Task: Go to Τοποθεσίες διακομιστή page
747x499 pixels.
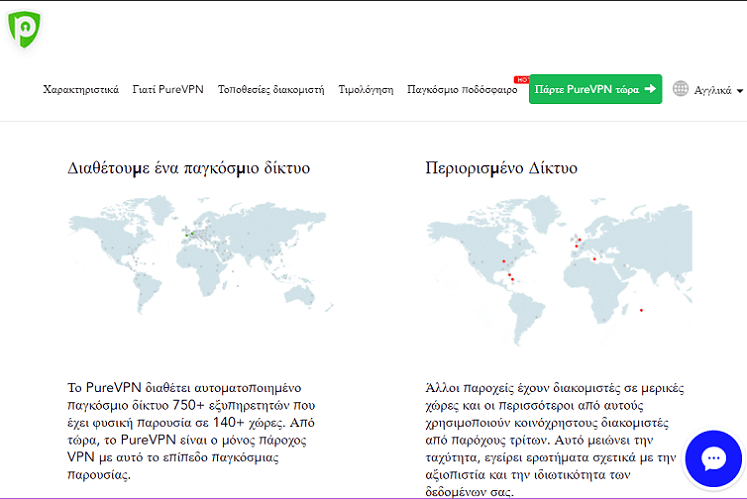Action: click(x=271, y=90)
